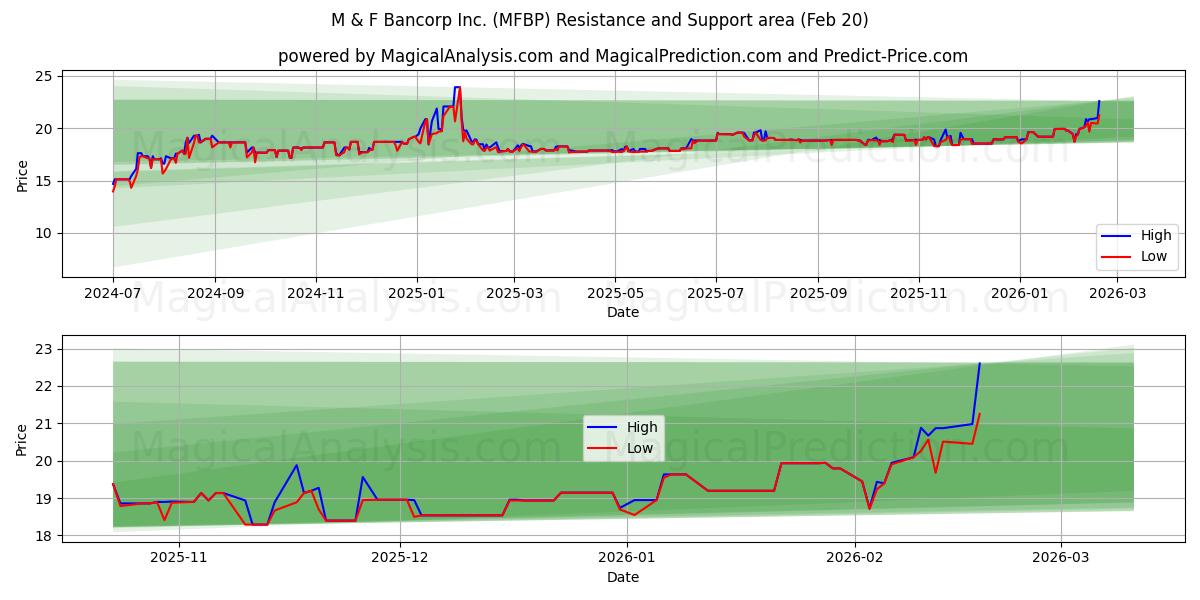
Task: Click the top chart x-axis label 2025-03
Action: click(514, 295)
